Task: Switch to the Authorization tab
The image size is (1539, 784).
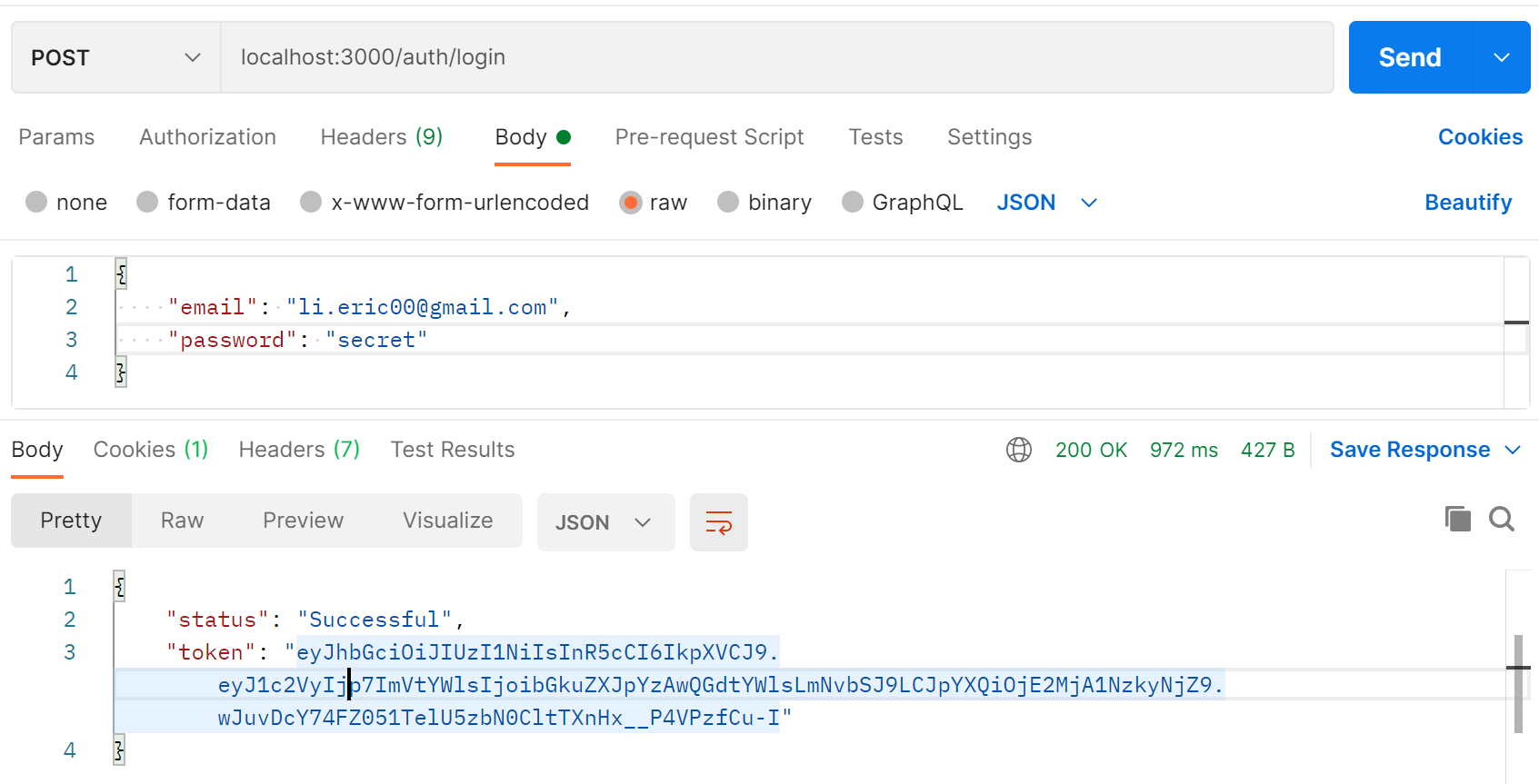Action: click(x=207, y=137)
